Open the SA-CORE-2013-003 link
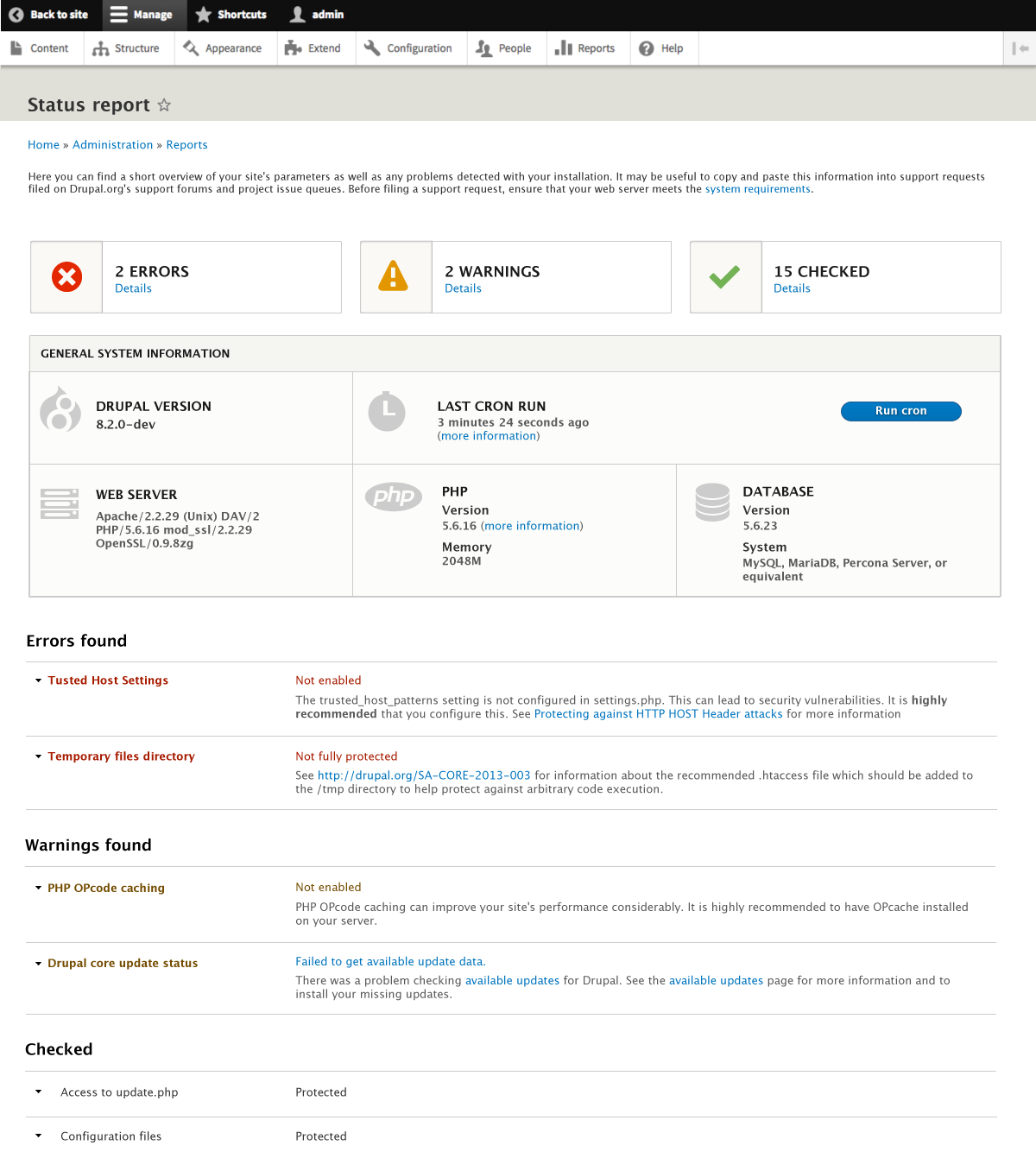The width and height of the screenshot is (1036, 1158). [424, 775]
